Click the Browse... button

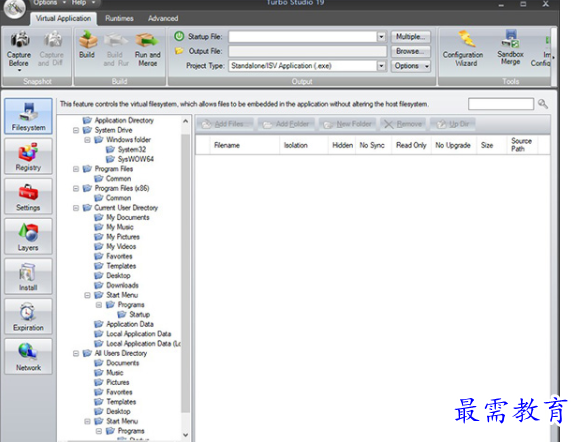point(410,51)
